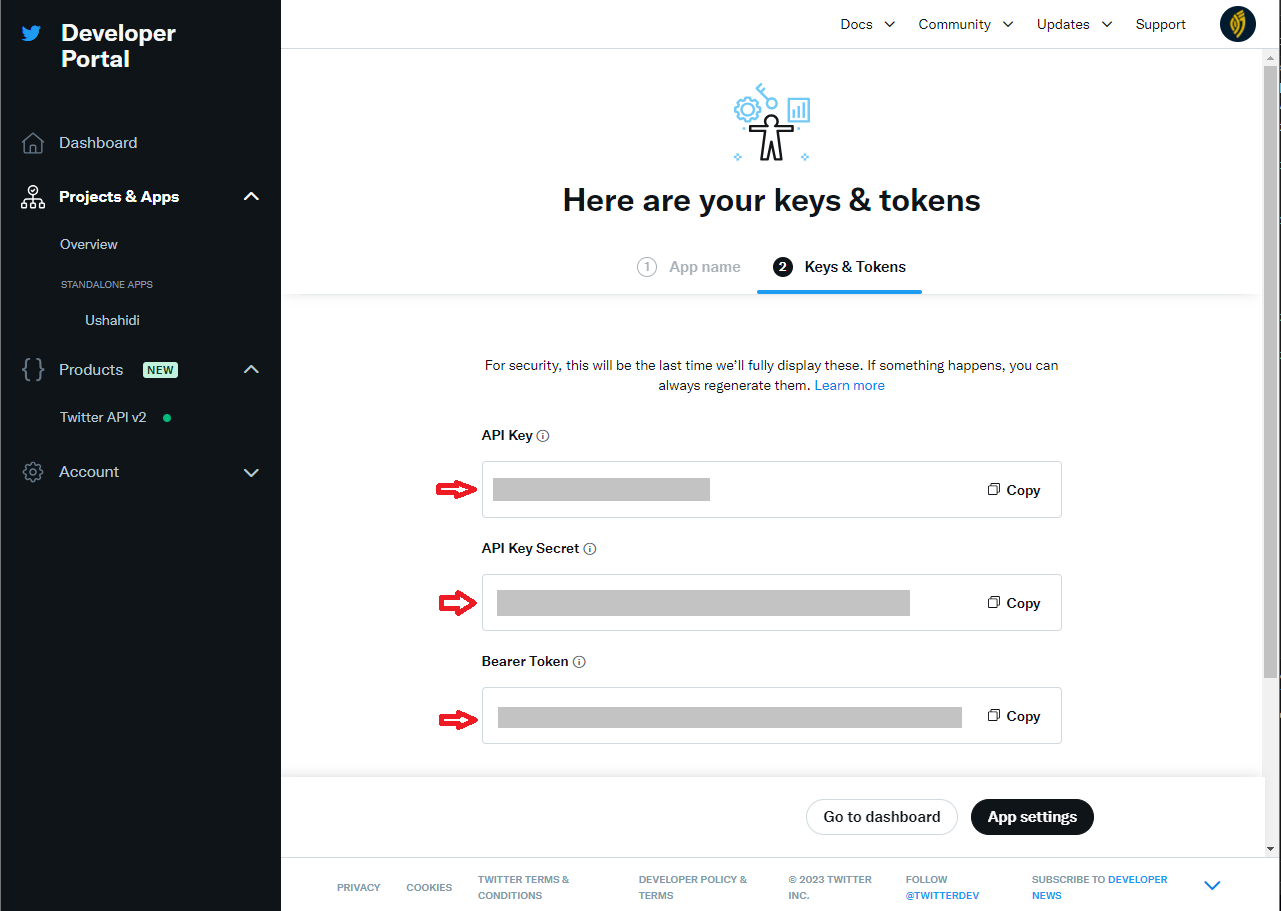Click the Products curly braces icon
This screenshot has height=911, width=1281.
point(33,370)
